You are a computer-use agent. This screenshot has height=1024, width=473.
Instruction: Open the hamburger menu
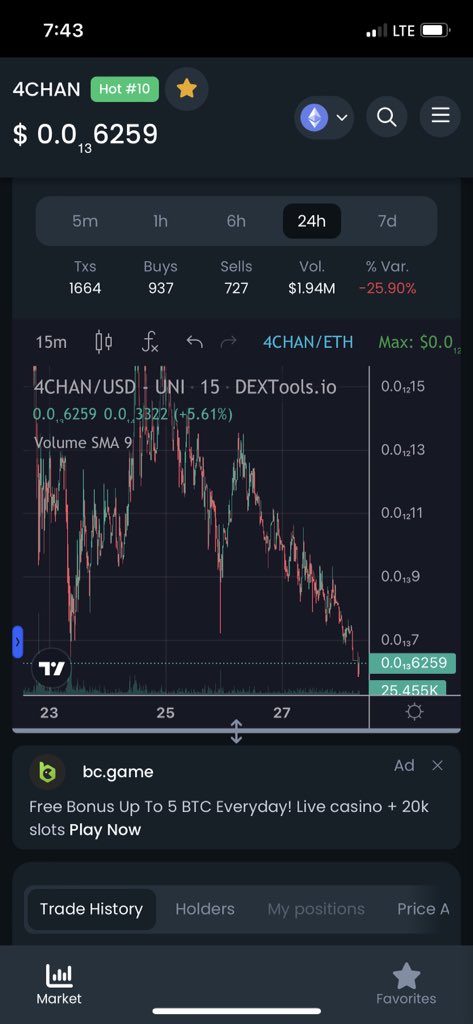click(x=440, y=116)
